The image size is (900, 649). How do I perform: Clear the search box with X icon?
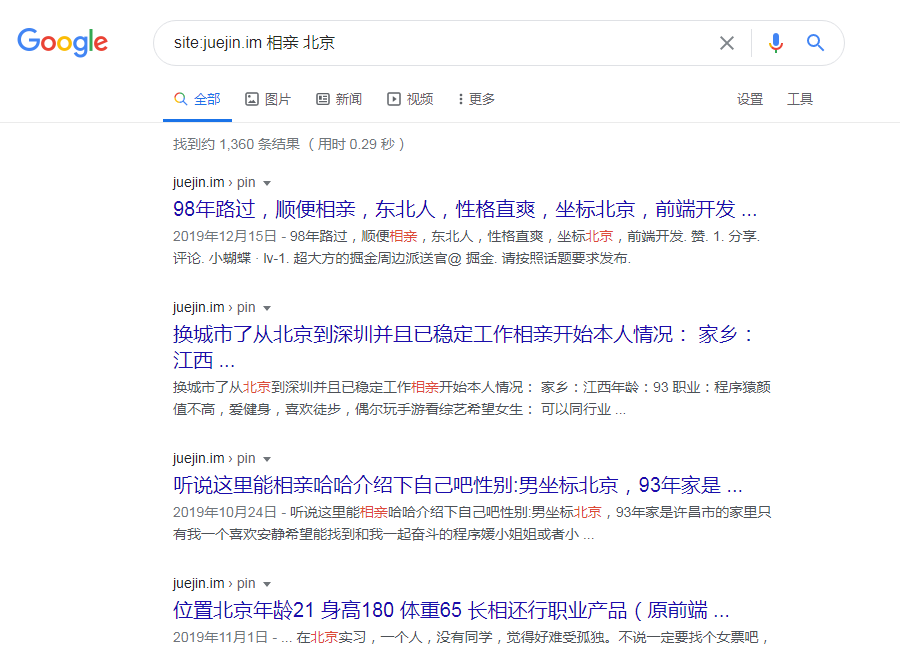coord(727,43)
